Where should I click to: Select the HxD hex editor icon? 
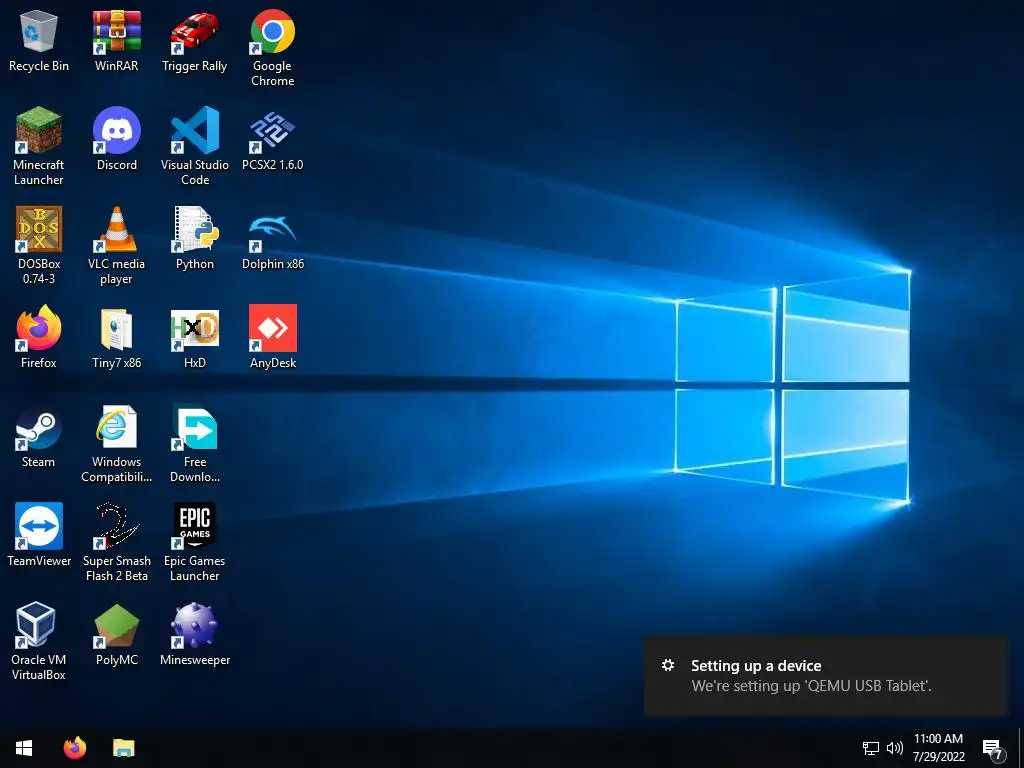tap(195, 337)
